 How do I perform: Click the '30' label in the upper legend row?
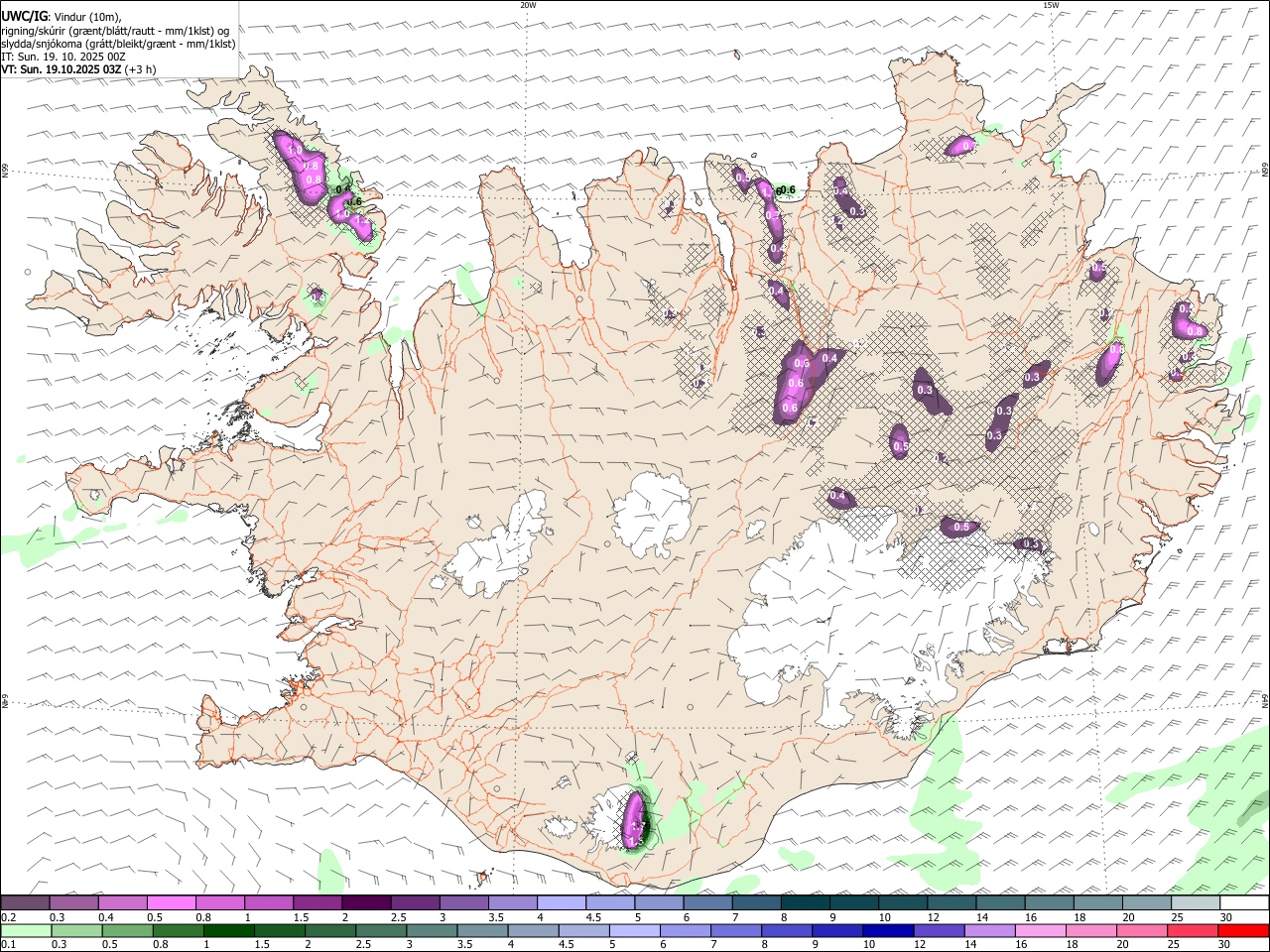[1226, 917]
